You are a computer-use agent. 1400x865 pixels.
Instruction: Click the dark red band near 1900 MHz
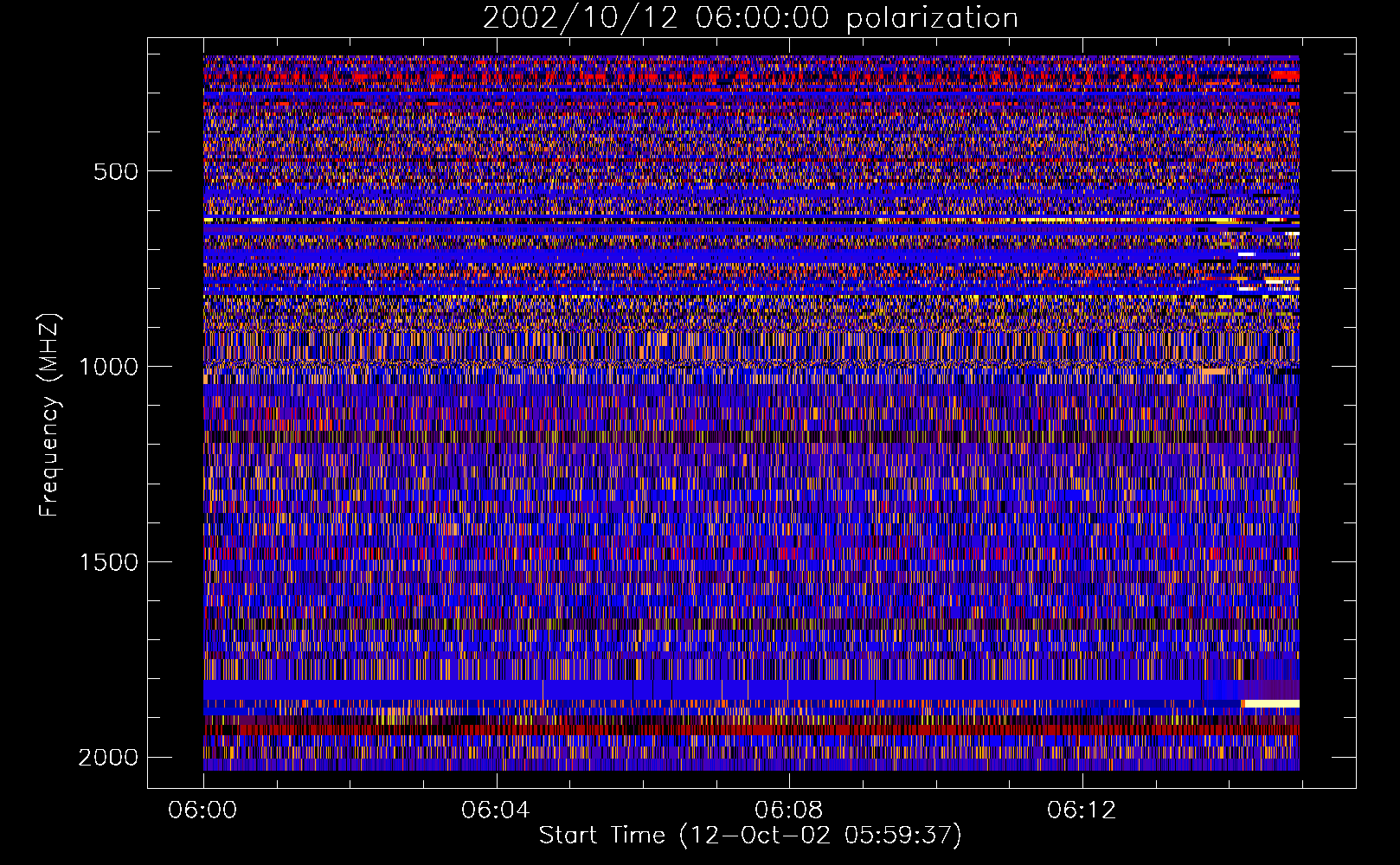751,729
